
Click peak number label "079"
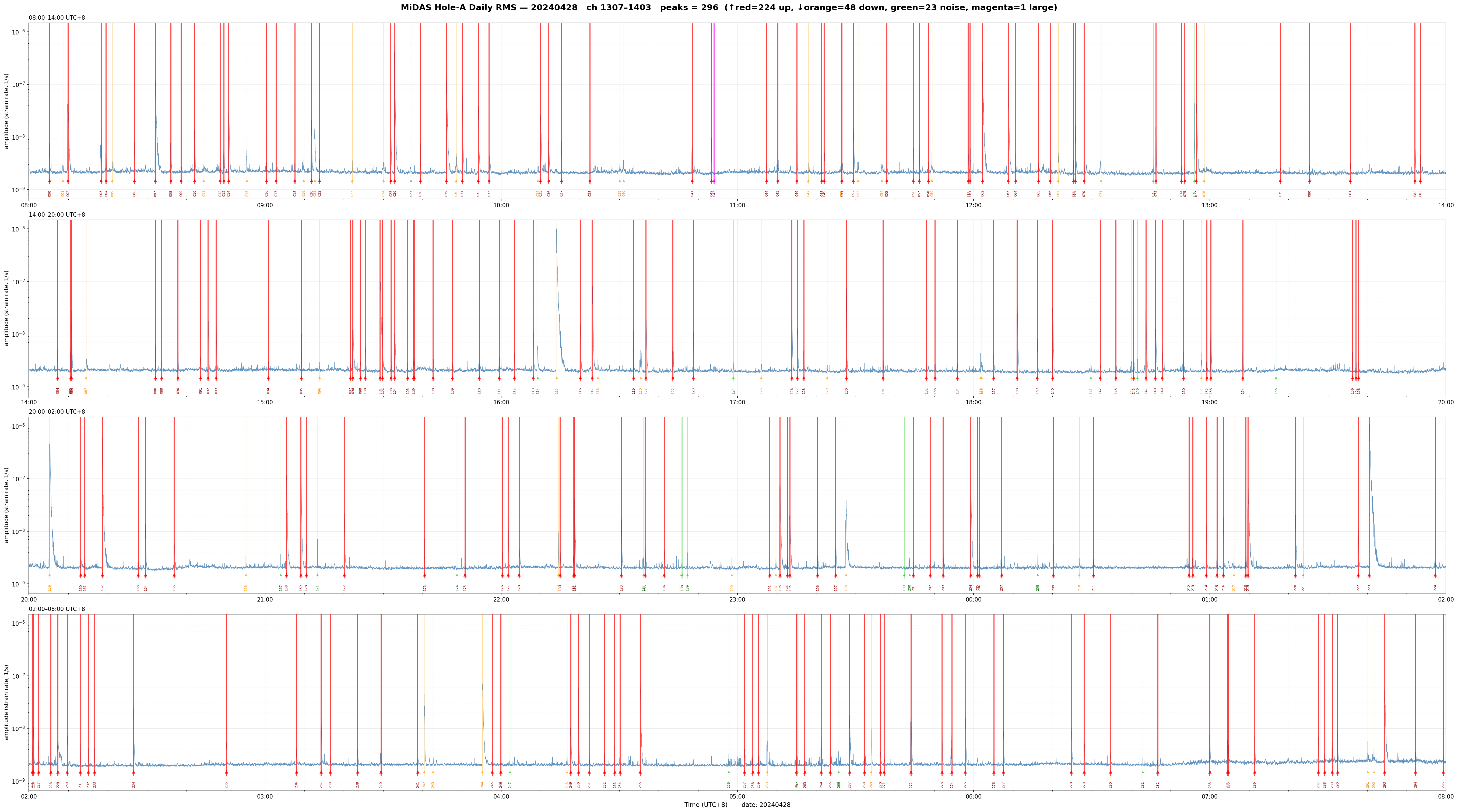pos(1280,194)
